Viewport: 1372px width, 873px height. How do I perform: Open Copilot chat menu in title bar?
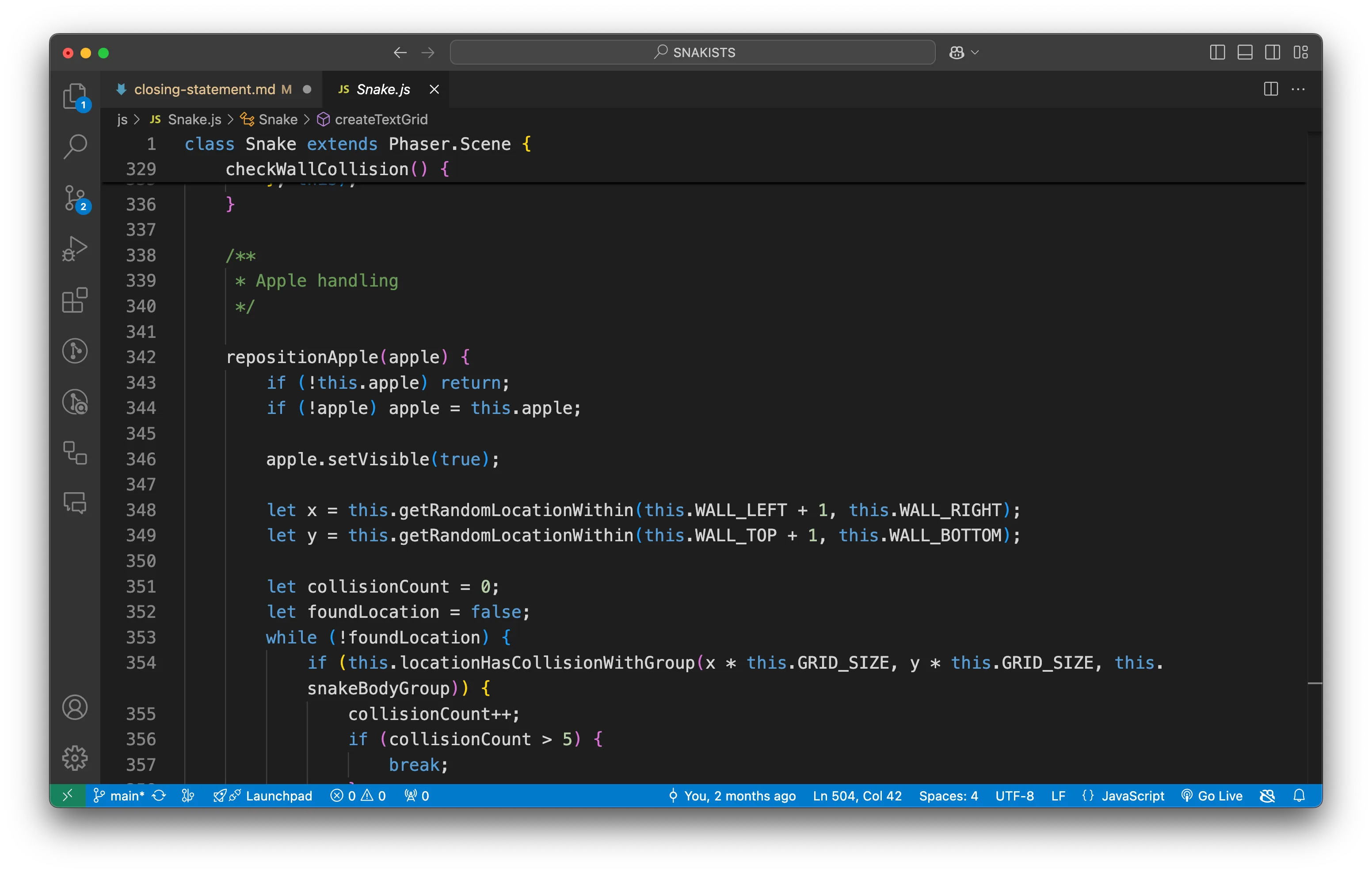point(964,53)
